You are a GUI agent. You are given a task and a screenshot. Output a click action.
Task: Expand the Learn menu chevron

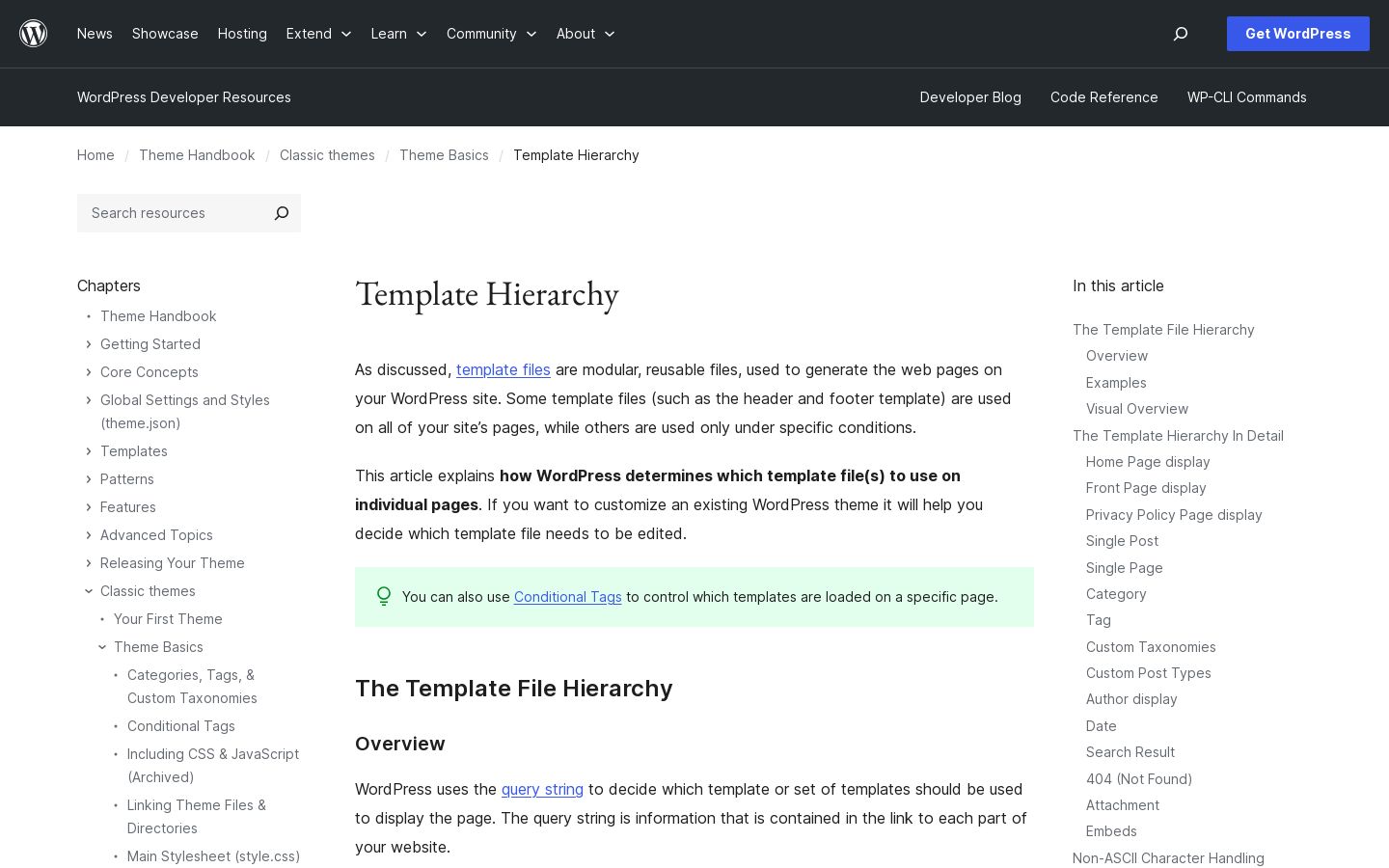(x=422, y=34)
